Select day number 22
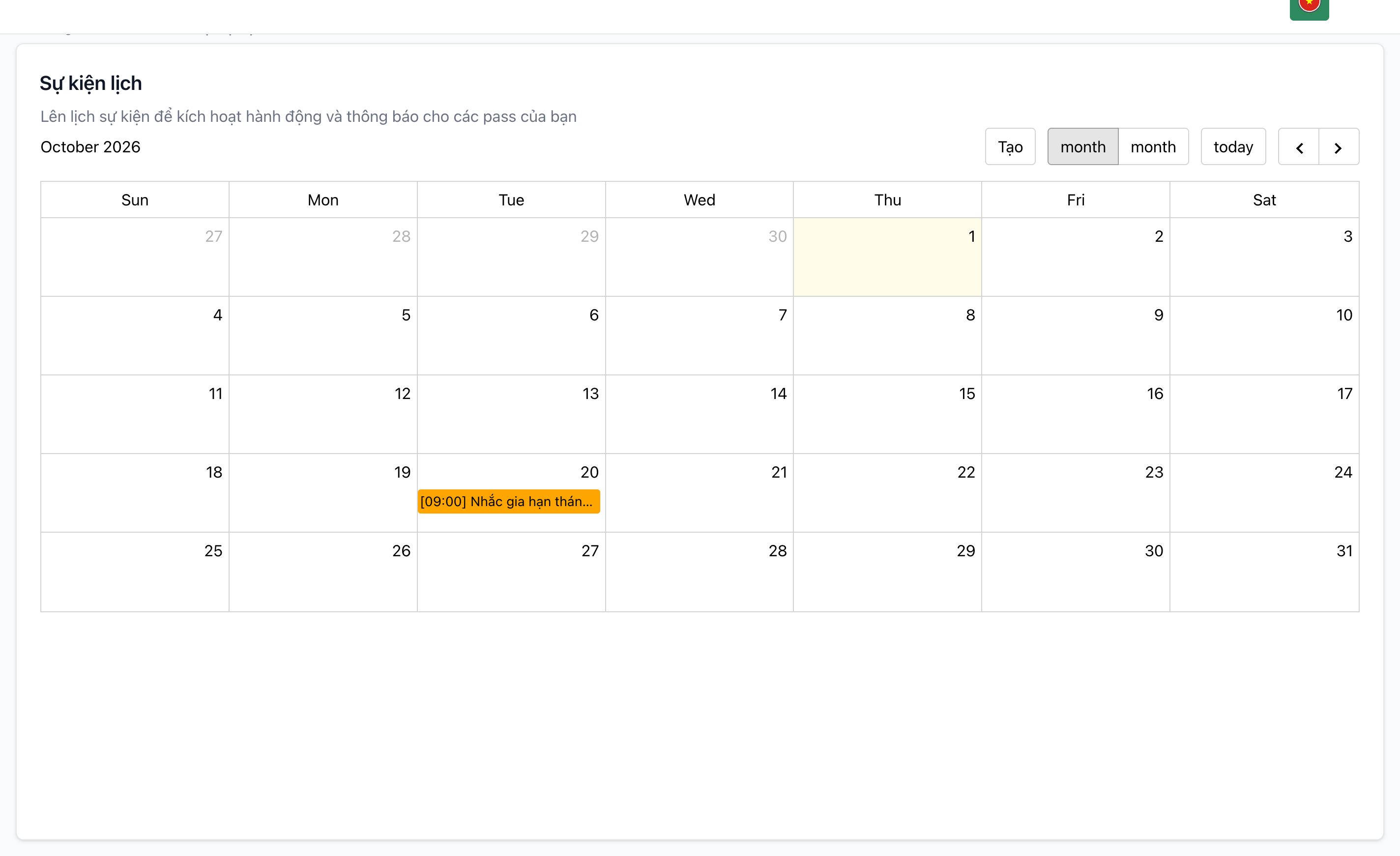Screen dimensions: 1400x856 (x=966, y=472)
